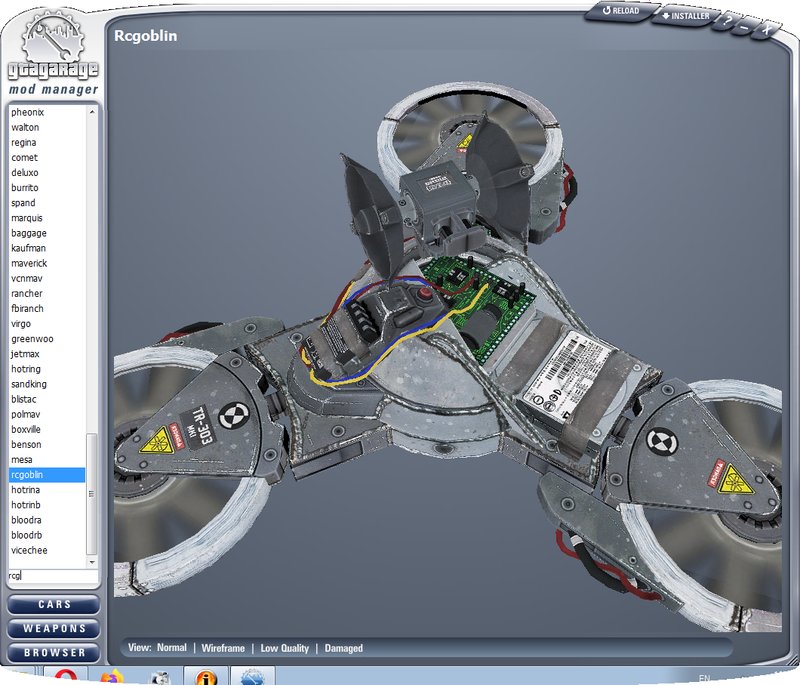Select regina in the vehicle list

[47, 142]
